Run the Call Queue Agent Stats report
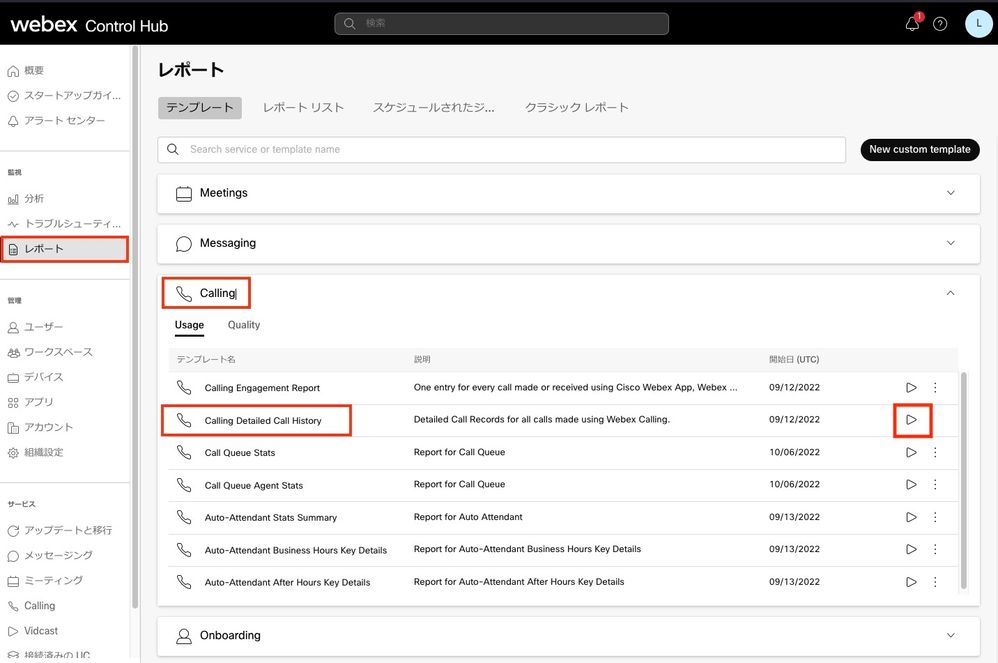 [911, 485]
